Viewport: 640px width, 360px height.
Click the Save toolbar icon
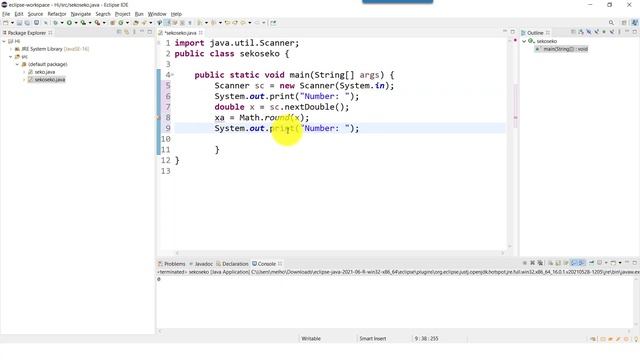pyautogui.click(x=19, y=23)
